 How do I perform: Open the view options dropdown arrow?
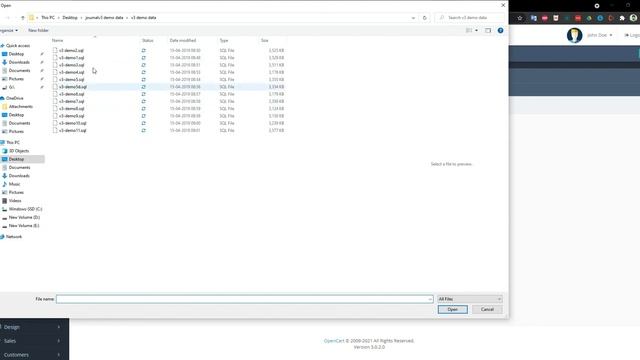click(x=476, y=30)
